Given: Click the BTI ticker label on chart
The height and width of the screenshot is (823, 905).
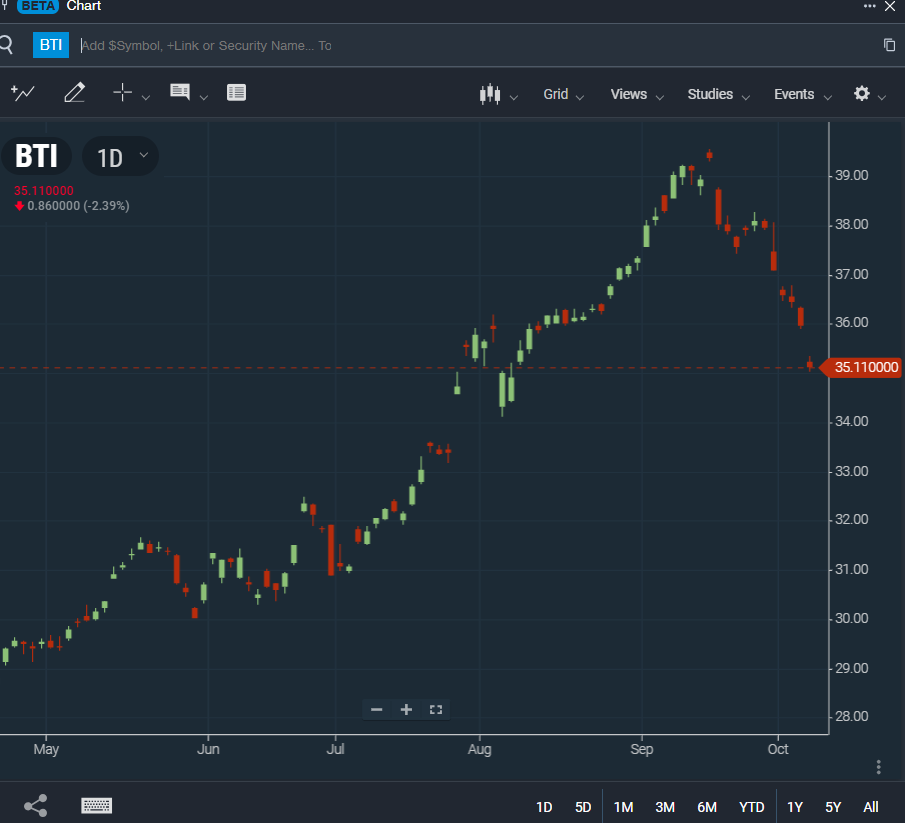Looking at the screenshot, I should click(x=36, y=156).
